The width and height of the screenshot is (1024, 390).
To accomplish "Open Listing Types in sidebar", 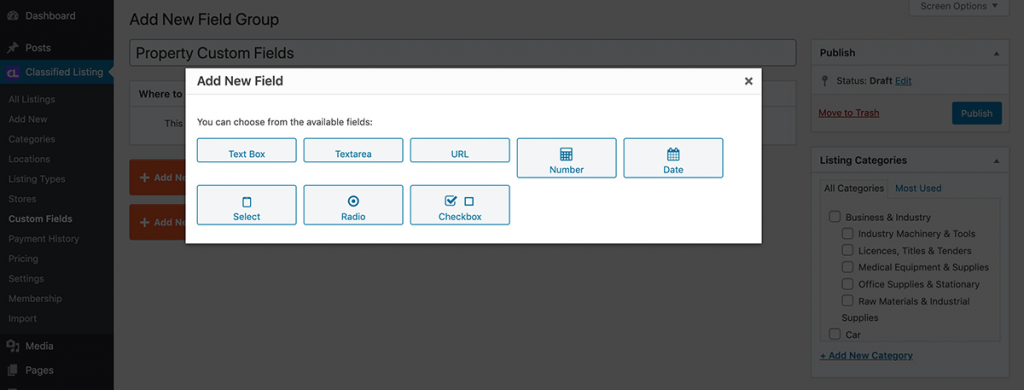I will coord(37,179).
